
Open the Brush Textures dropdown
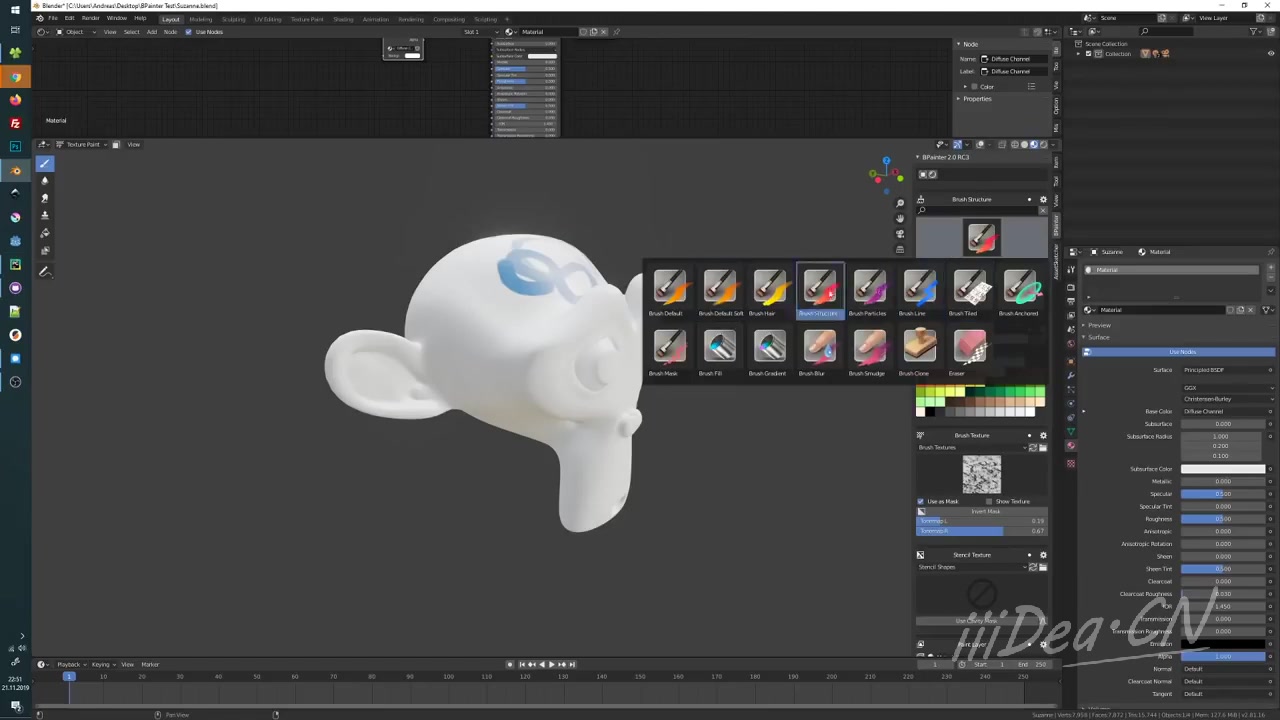click(x=972, y=447)
